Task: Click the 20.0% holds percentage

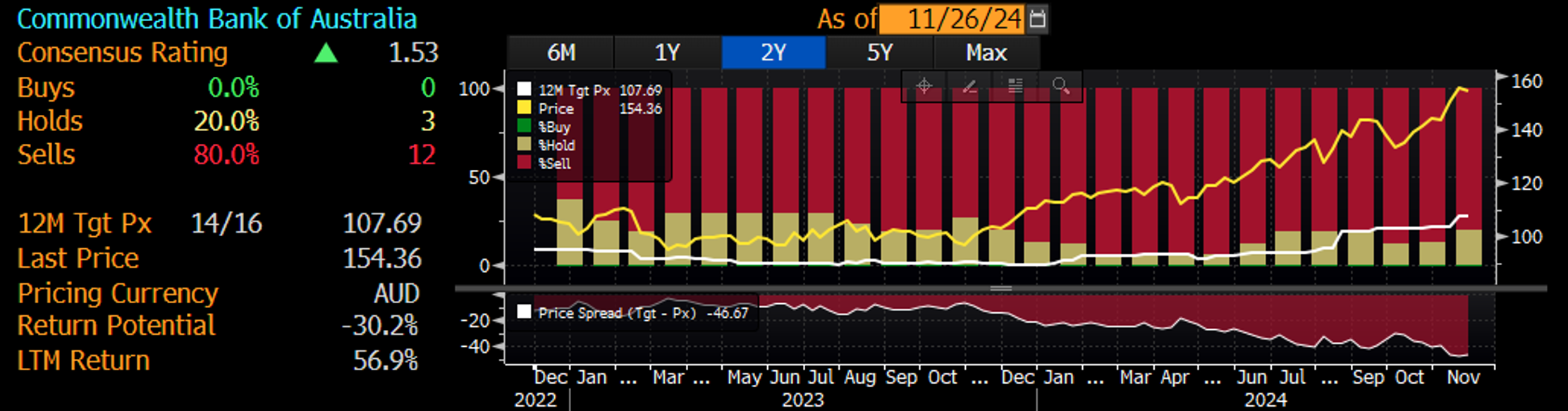Action: tap(226, 121)
